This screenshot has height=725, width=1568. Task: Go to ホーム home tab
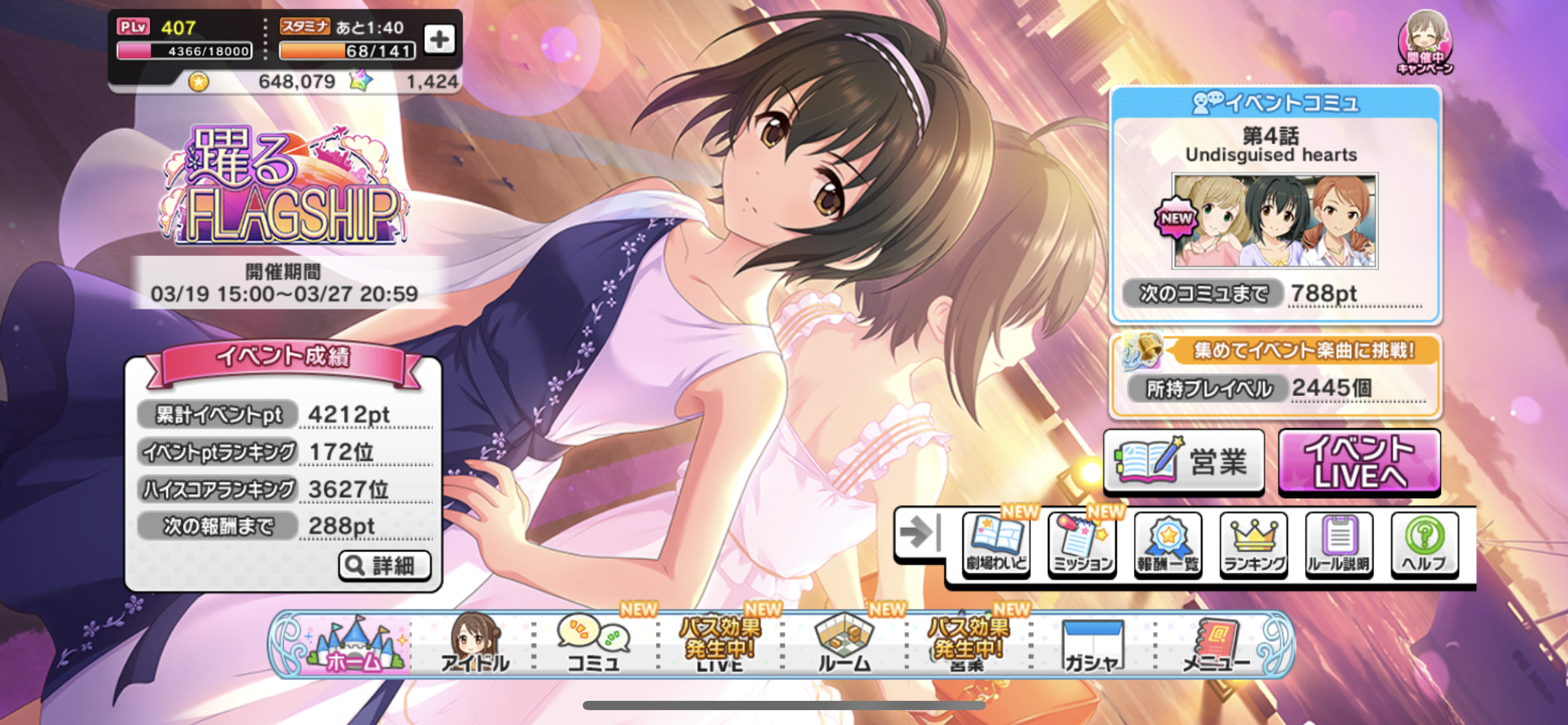(x=354, y=644)
